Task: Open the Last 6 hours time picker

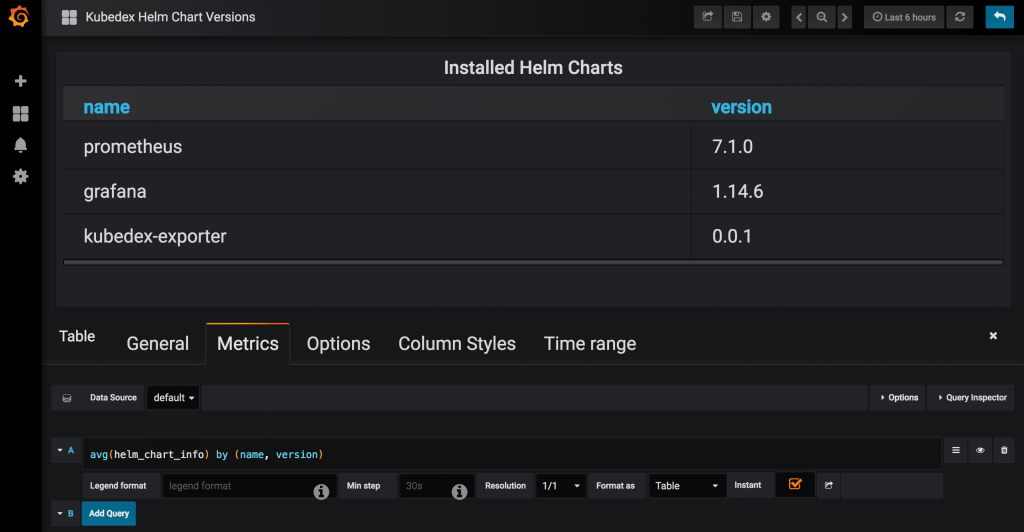Action: (904, 17)
